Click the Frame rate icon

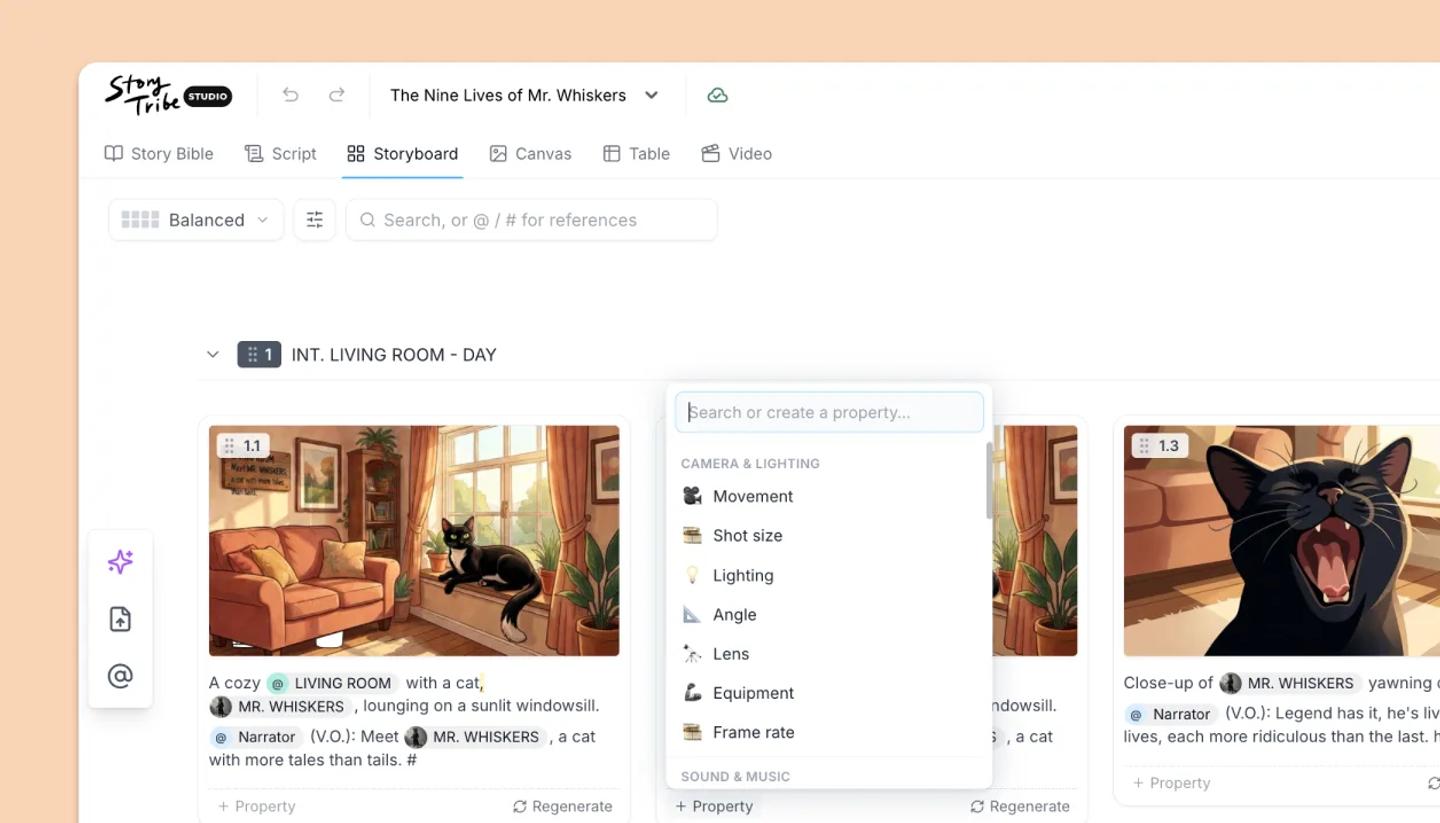[692, 732]
